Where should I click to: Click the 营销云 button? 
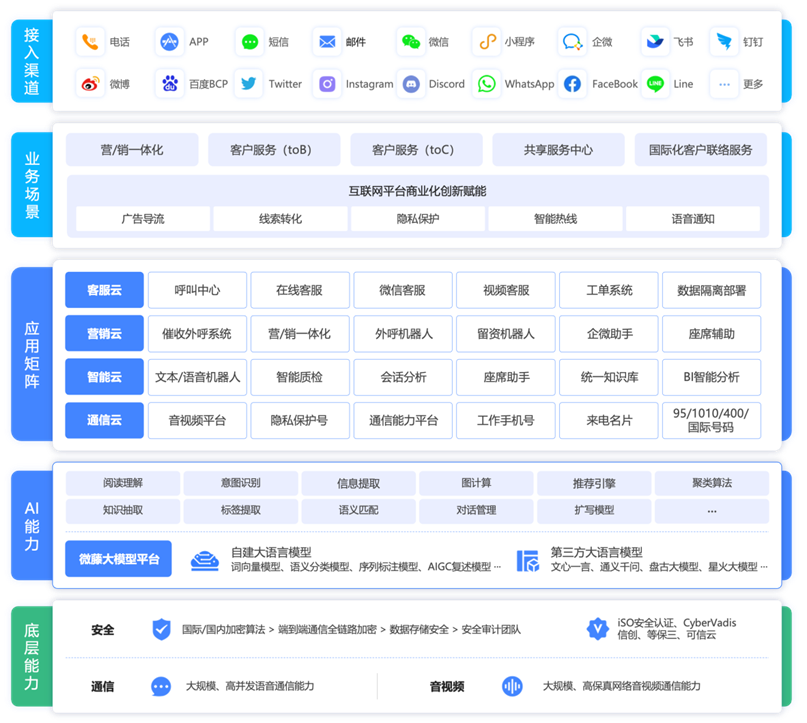click(x=104, y=334)
